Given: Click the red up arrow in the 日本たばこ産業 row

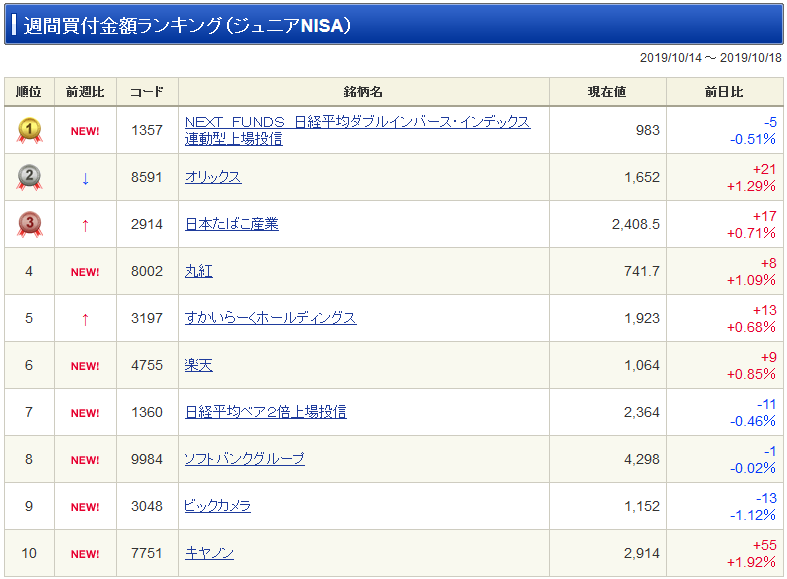Looking at the screenshot, I should (85, 225).
